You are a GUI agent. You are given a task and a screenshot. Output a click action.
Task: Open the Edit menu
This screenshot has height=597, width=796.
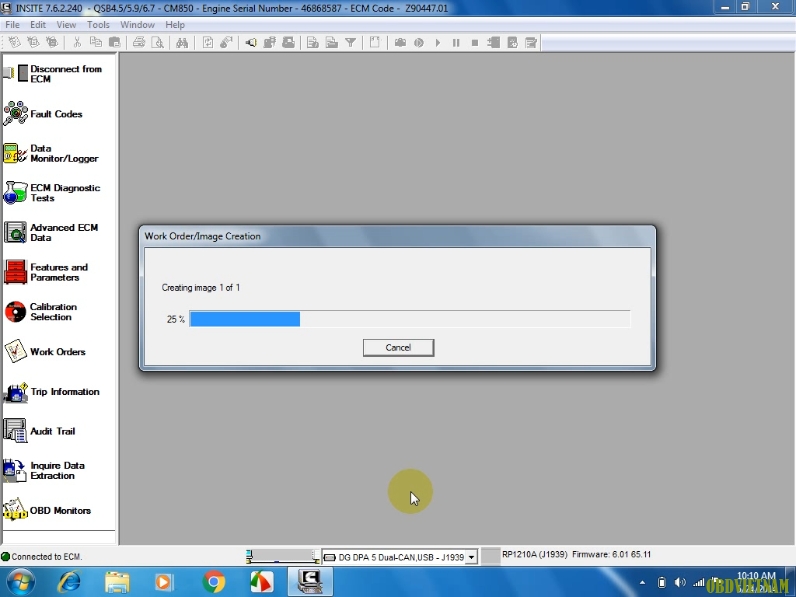click(x=38, y=24)
